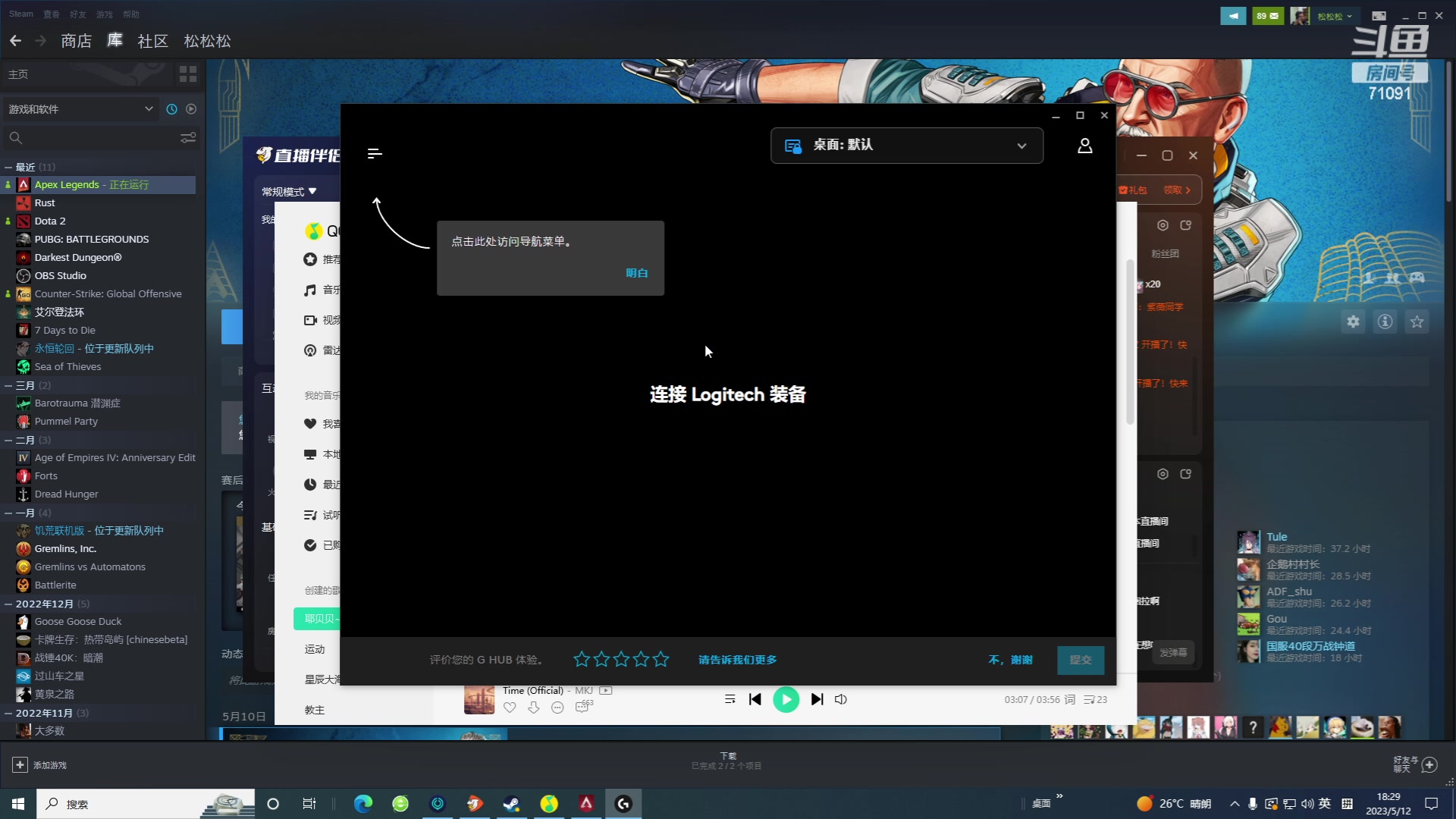Expand the 游戏和软件 filter dropdown
Image resolution: width=1456 pixels, height=819 pixels.
[x=80, y=109]
